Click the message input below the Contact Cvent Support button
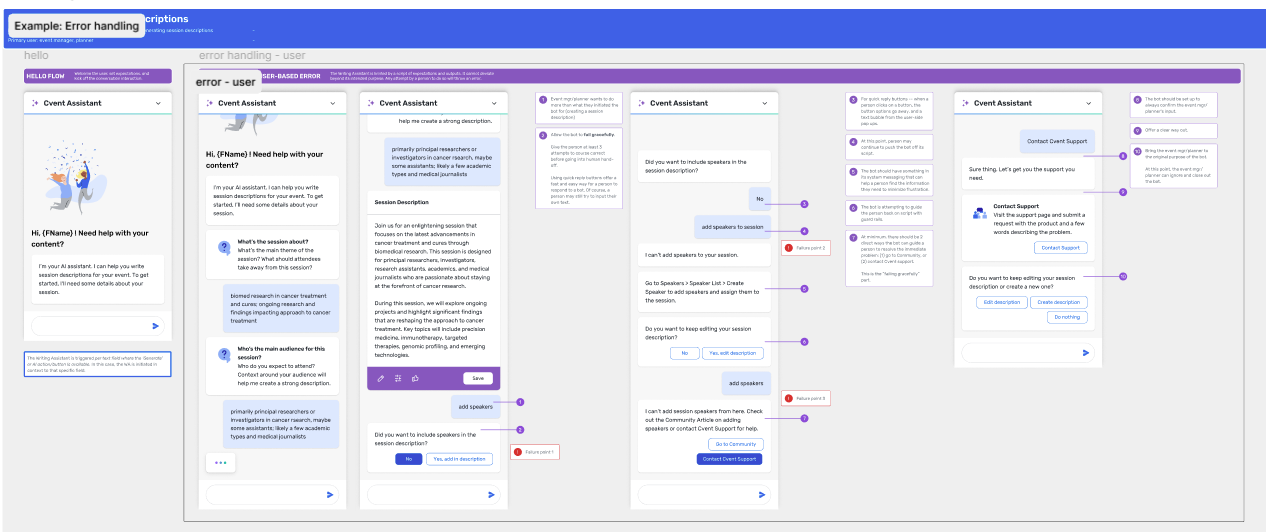The image size is (1266, 532). tap(705, 494)
